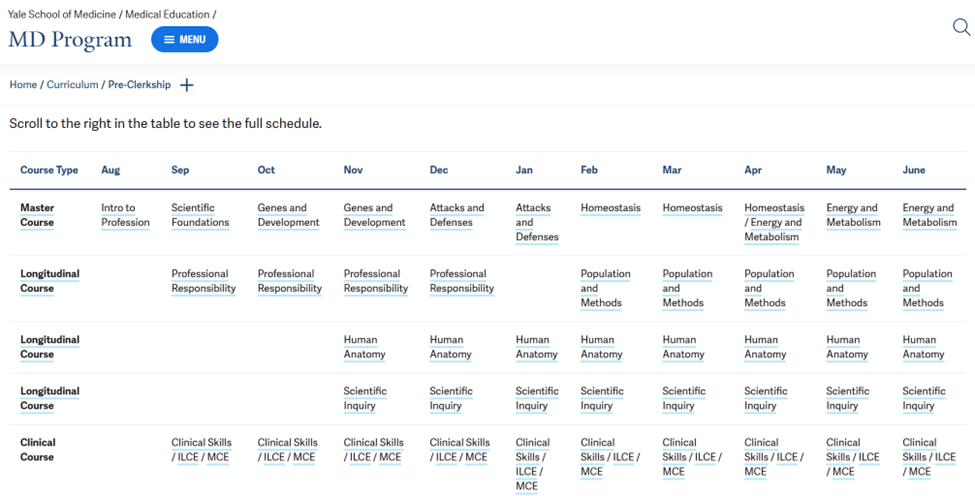Click the MD Program title
The width and height of the screenshot is (975, 496).
pyautogui.click(x=70, y=40)
